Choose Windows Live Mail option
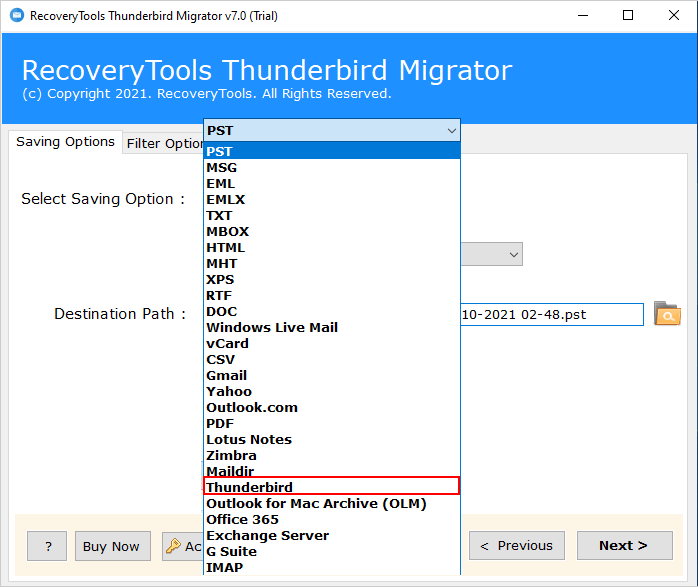 click(x=332, y=328)
